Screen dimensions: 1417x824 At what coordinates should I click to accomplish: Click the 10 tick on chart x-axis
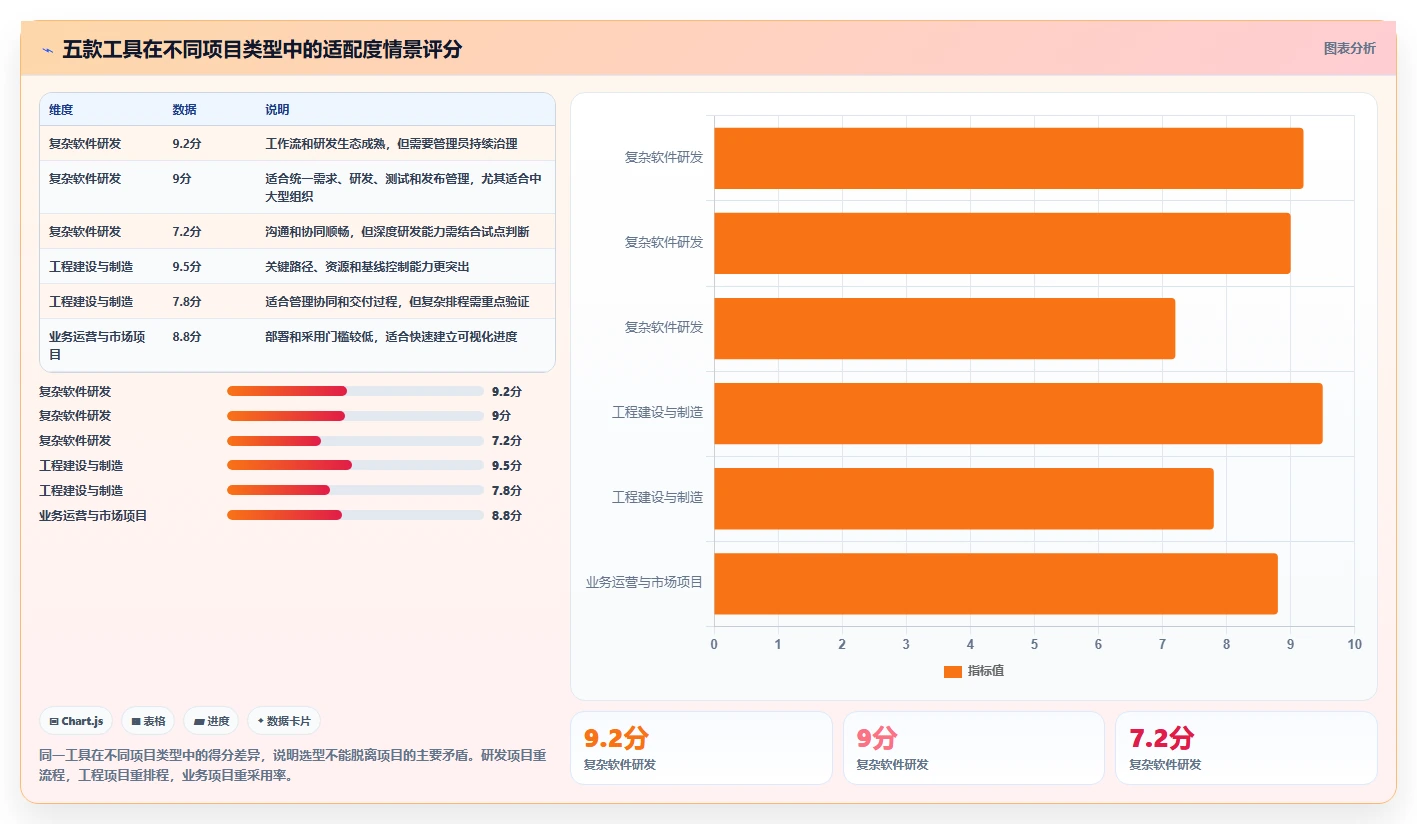(1354, 644)
